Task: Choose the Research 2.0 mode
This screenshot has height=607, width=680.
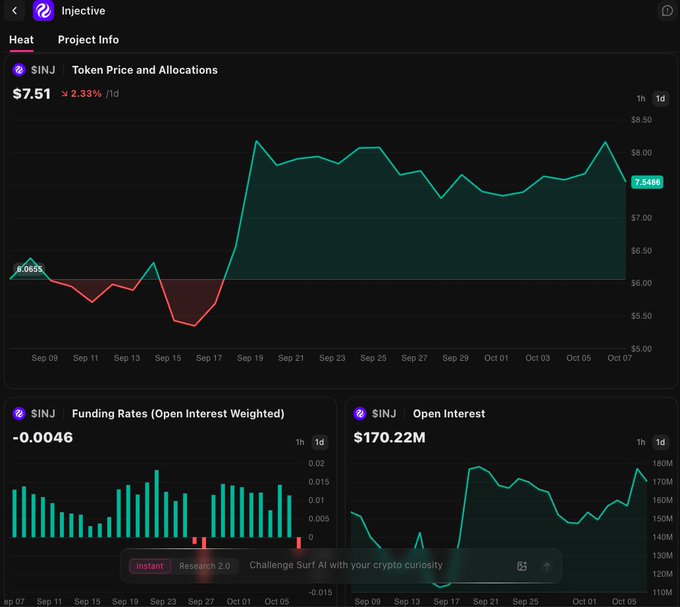Action: [x=204, y=566]
